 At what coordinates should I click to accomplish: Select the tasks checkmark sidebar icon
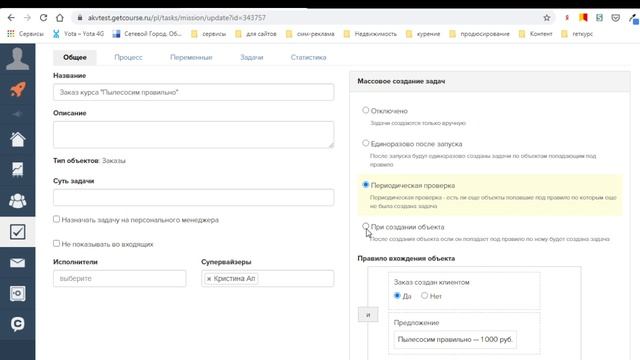18,232
